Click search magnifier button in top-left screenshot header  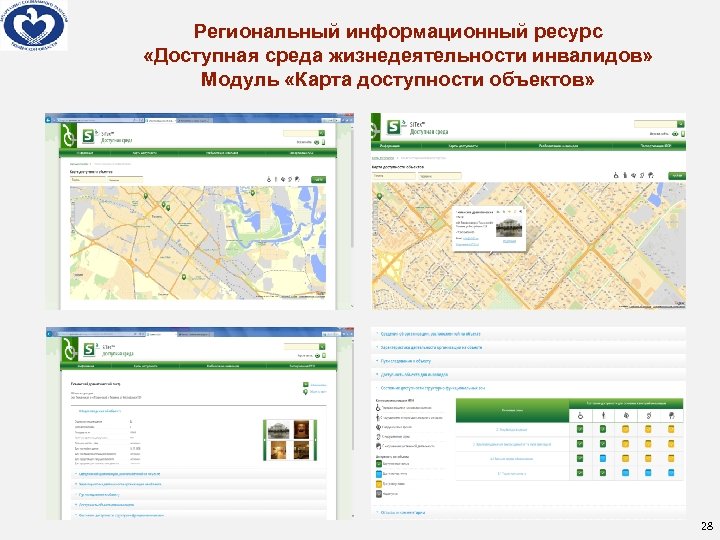point(322,133)
